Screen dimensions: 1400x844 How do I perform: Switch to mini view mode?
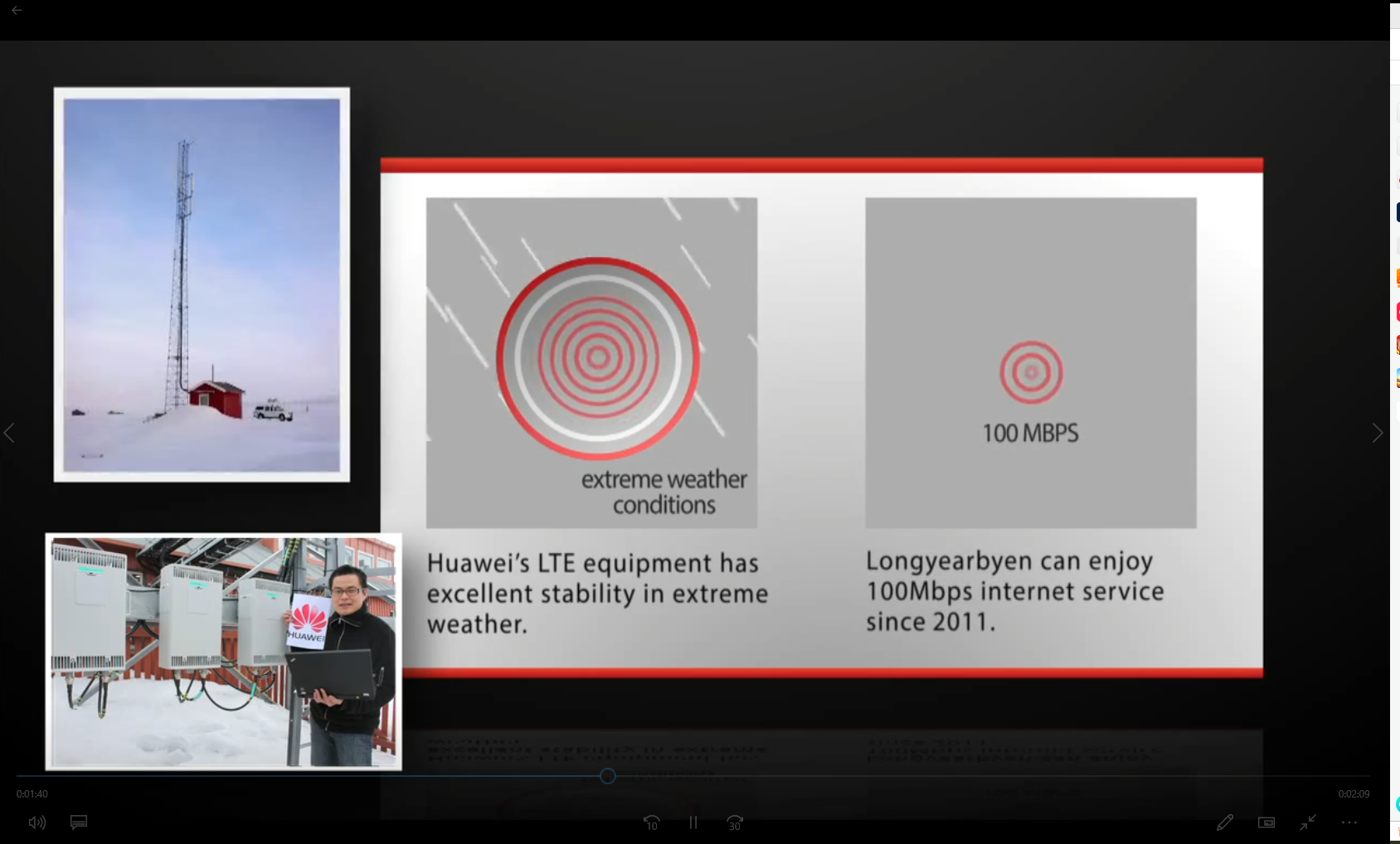(1266, 822)
